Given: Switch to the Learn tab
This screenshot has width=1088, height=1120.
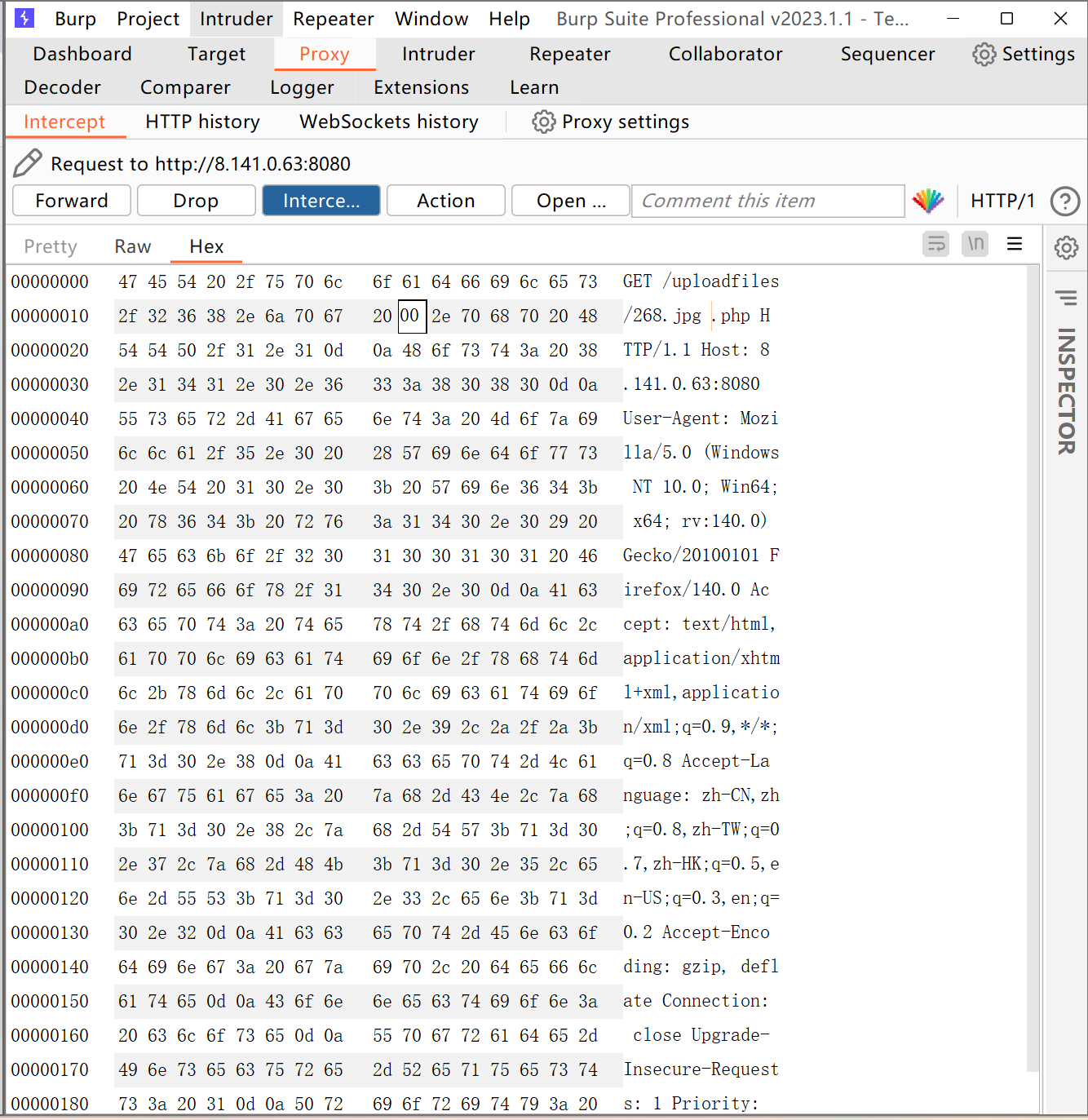Looking at the screenshot, I should click(534, 87).
